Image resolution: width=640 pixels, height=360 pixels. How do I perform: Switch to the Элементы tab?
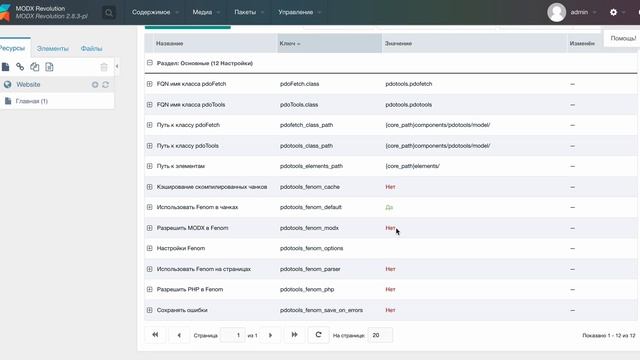[53, 48]
